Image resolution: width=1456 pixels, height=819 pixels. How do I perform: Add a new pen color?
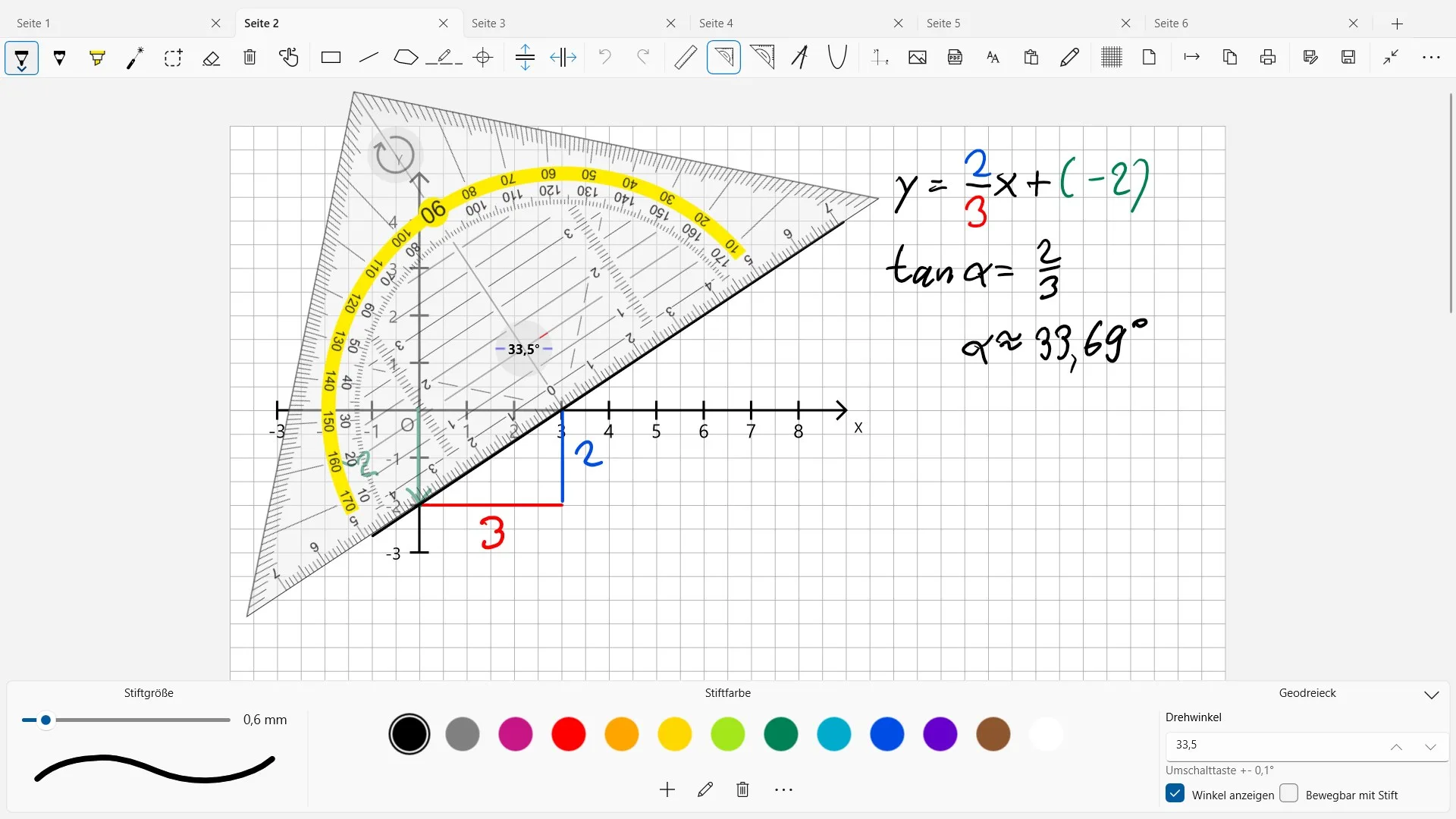667,790
